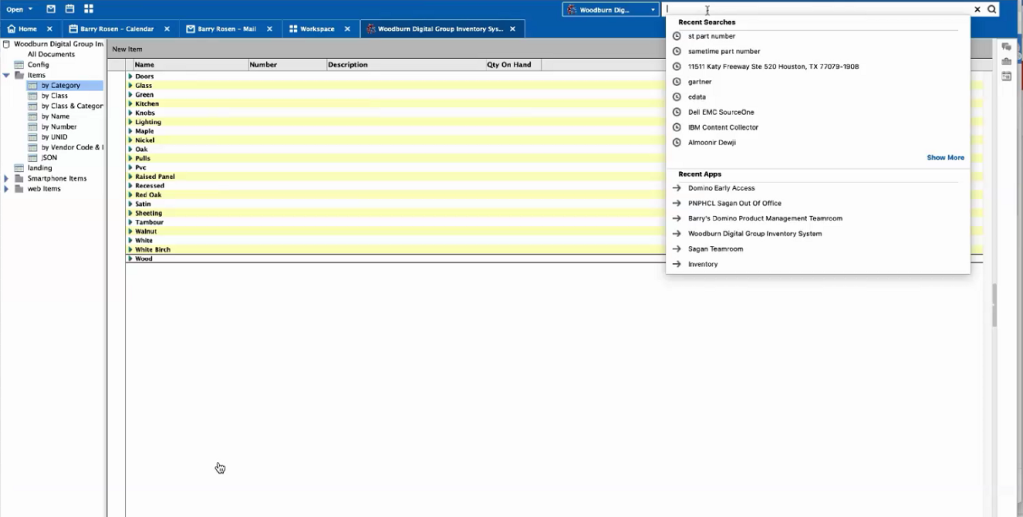Click Show More under recent searches
The height and width of the screenshot is (517, 1023).
coord(945,158)
